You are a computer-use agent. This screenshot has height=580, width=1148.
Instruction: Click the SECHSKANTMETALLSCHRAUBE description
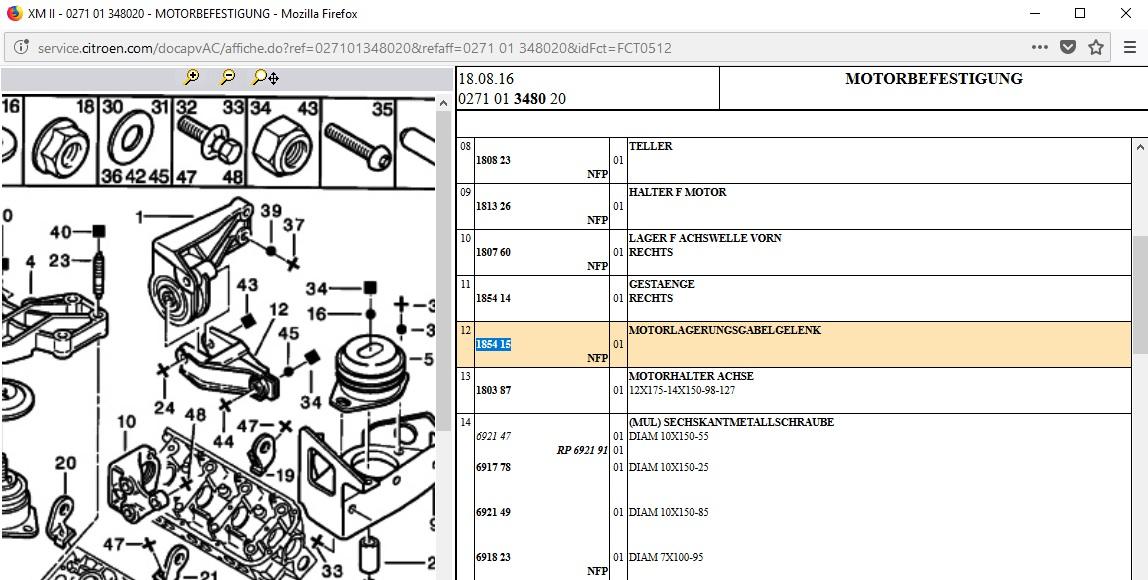click(x=731, y=423)
